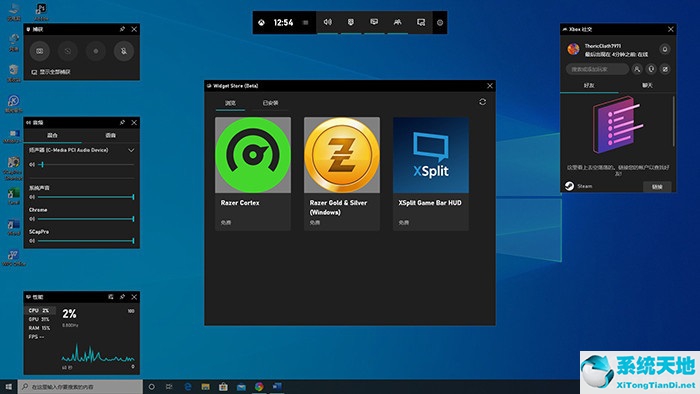Viewport: 700px width, 394px height.
Task: Click the Xbox logo on Game Bar
Action: point(262,22)
